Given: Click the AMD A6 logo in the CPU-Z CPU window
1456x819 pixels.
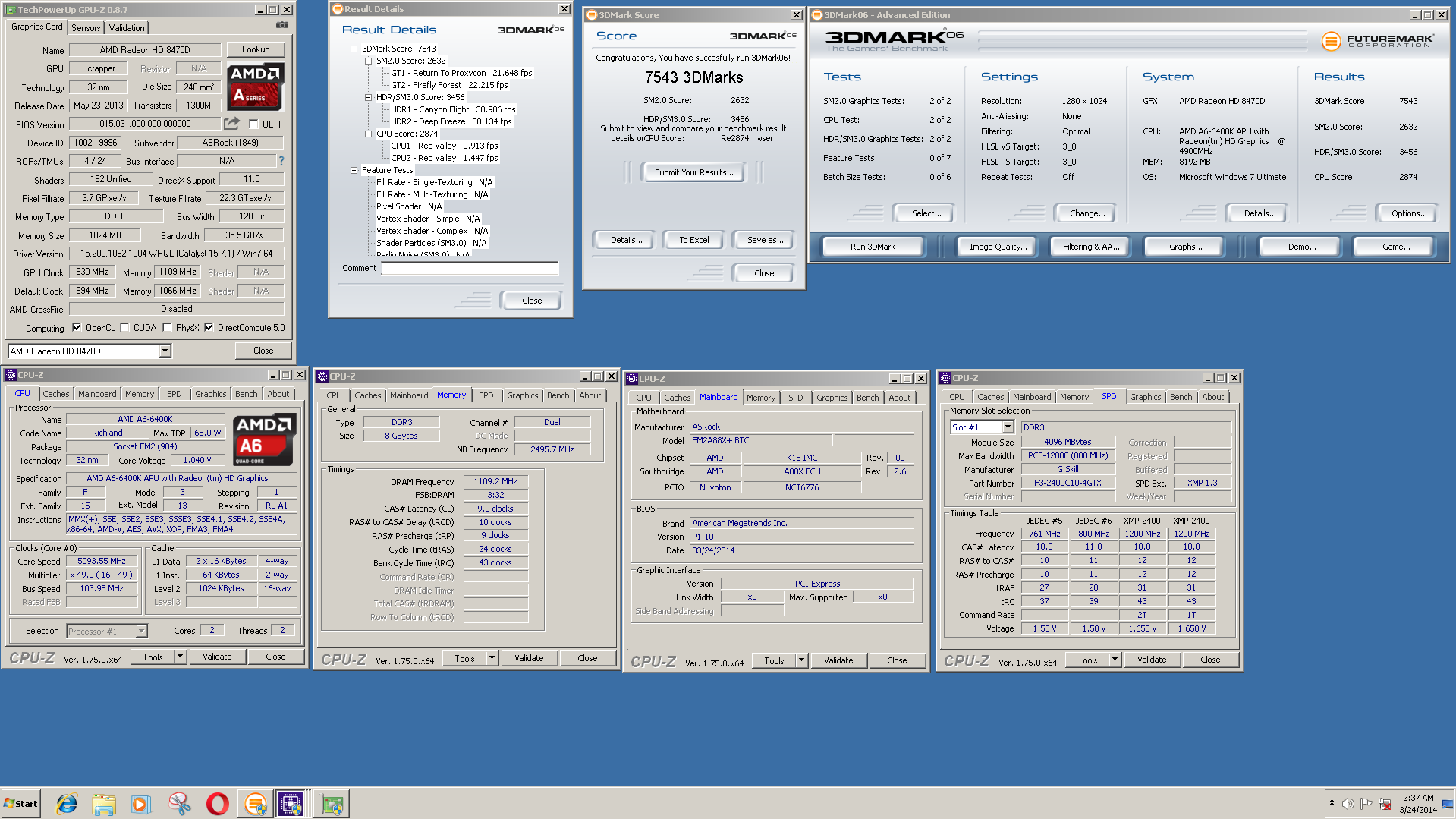Looking at the screenshot, I should click(263, 440).
